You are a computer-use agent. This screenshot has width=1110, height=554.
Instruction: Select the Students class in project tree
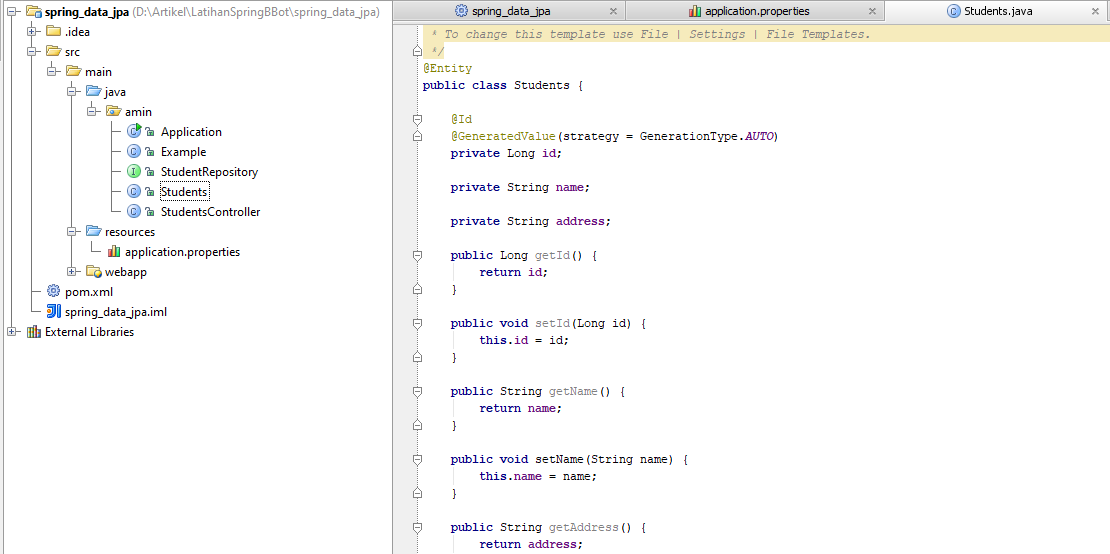coord(184,192)
